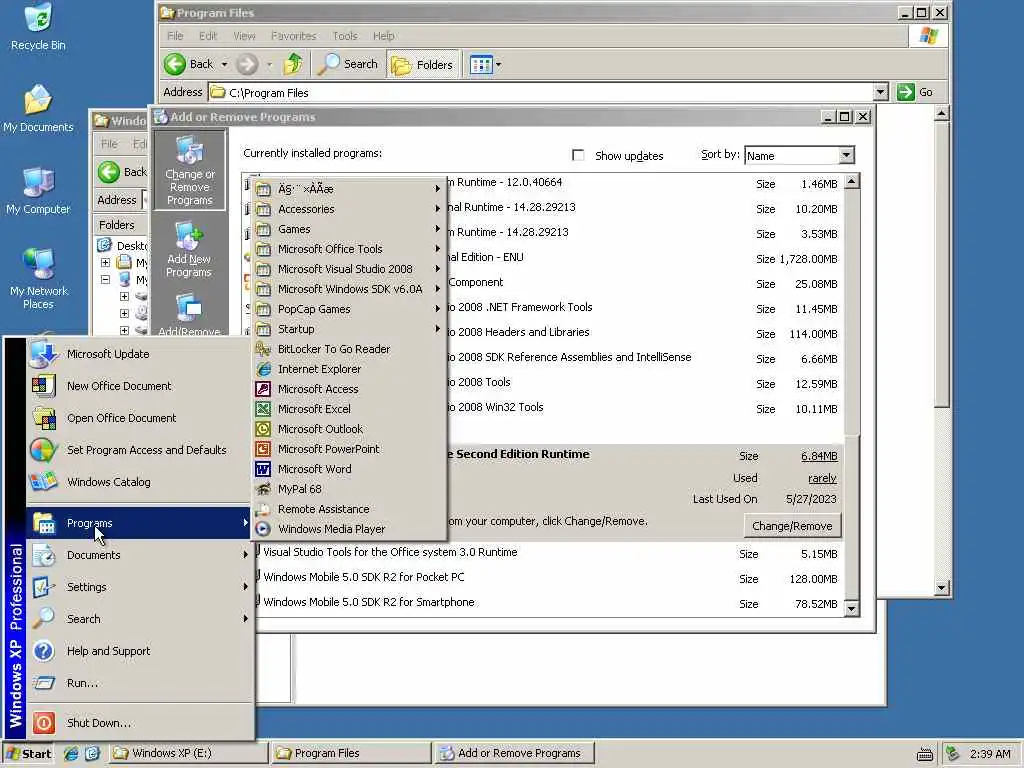Open Tools menu in Program Files
This screenshot has height=768, width=1024.
tap(345, 36)
